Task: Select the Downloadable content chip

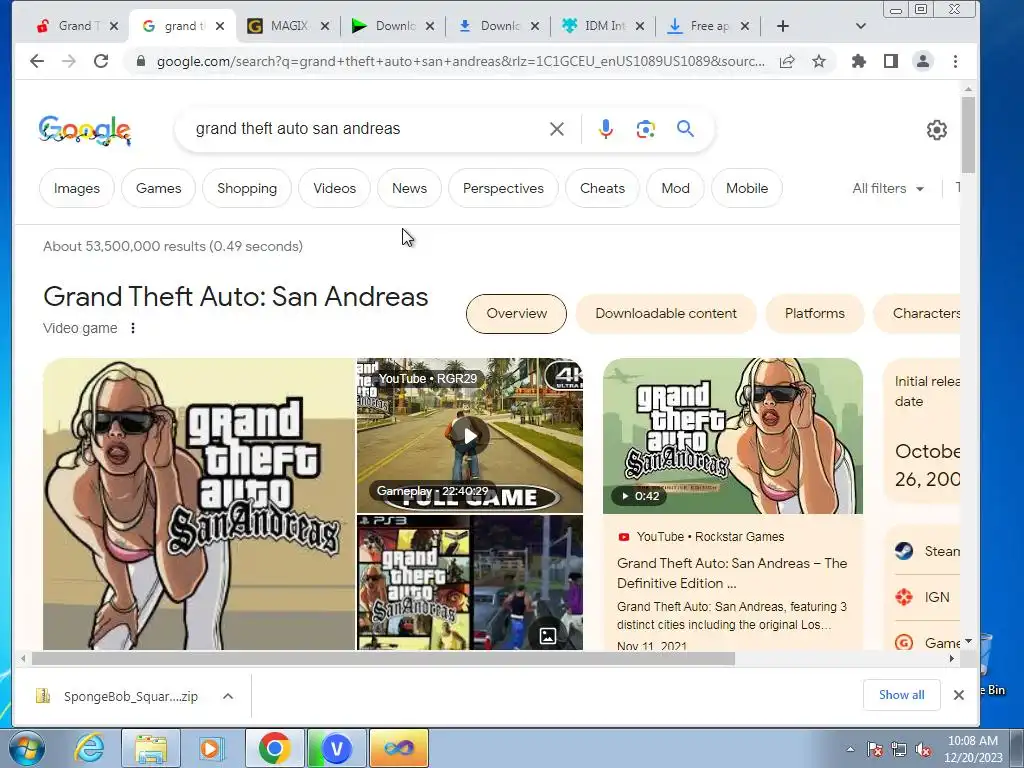Action: pyautogui.click(x=665, y=313)
